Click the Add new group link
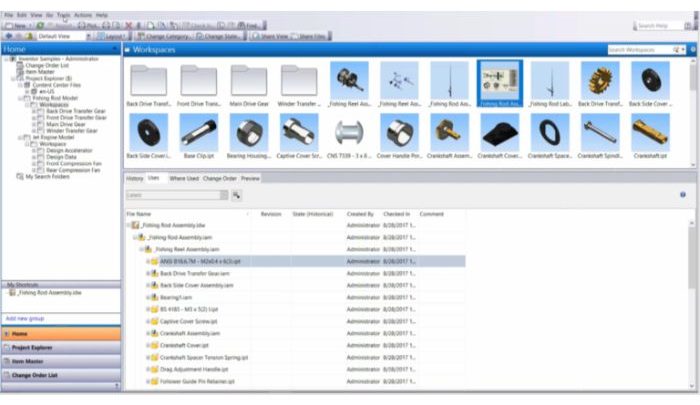Screen dimensions: 700x405 click(23, 318)
